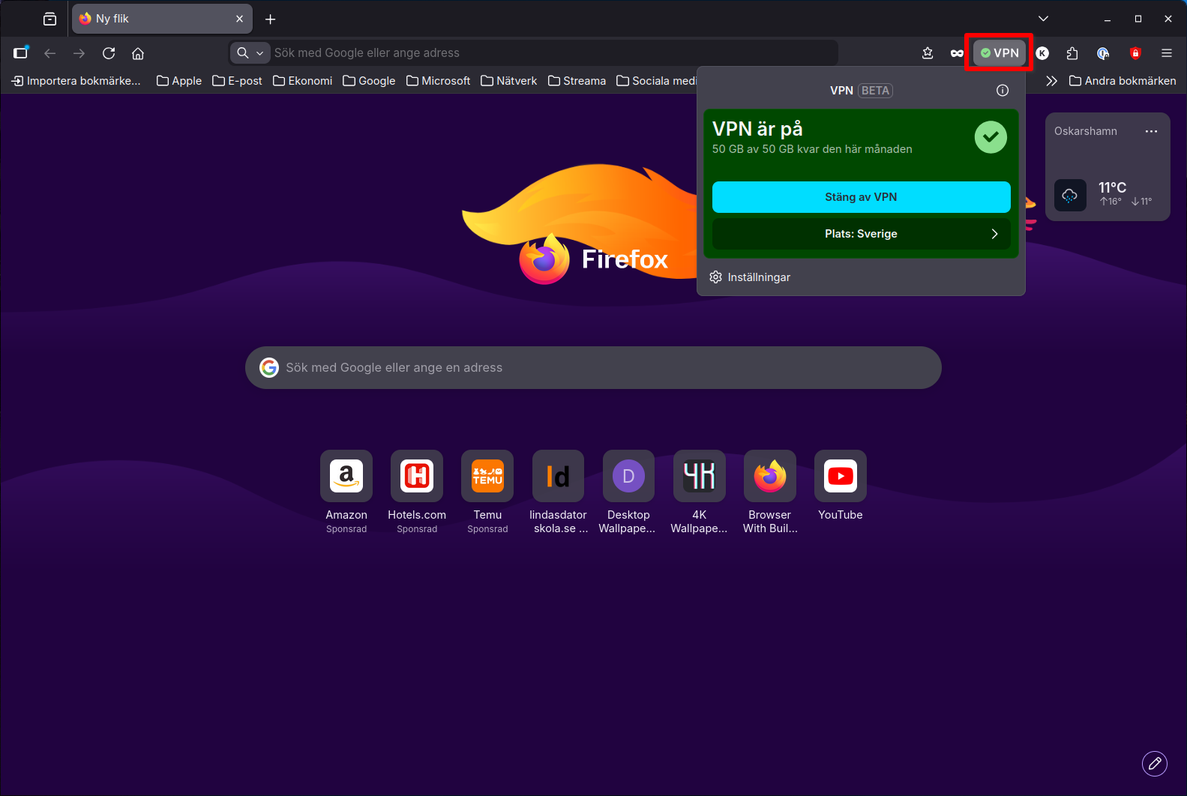Open the Microsoft bookmarks folder
Screen dimensions: 1187x796
(438, 80)
